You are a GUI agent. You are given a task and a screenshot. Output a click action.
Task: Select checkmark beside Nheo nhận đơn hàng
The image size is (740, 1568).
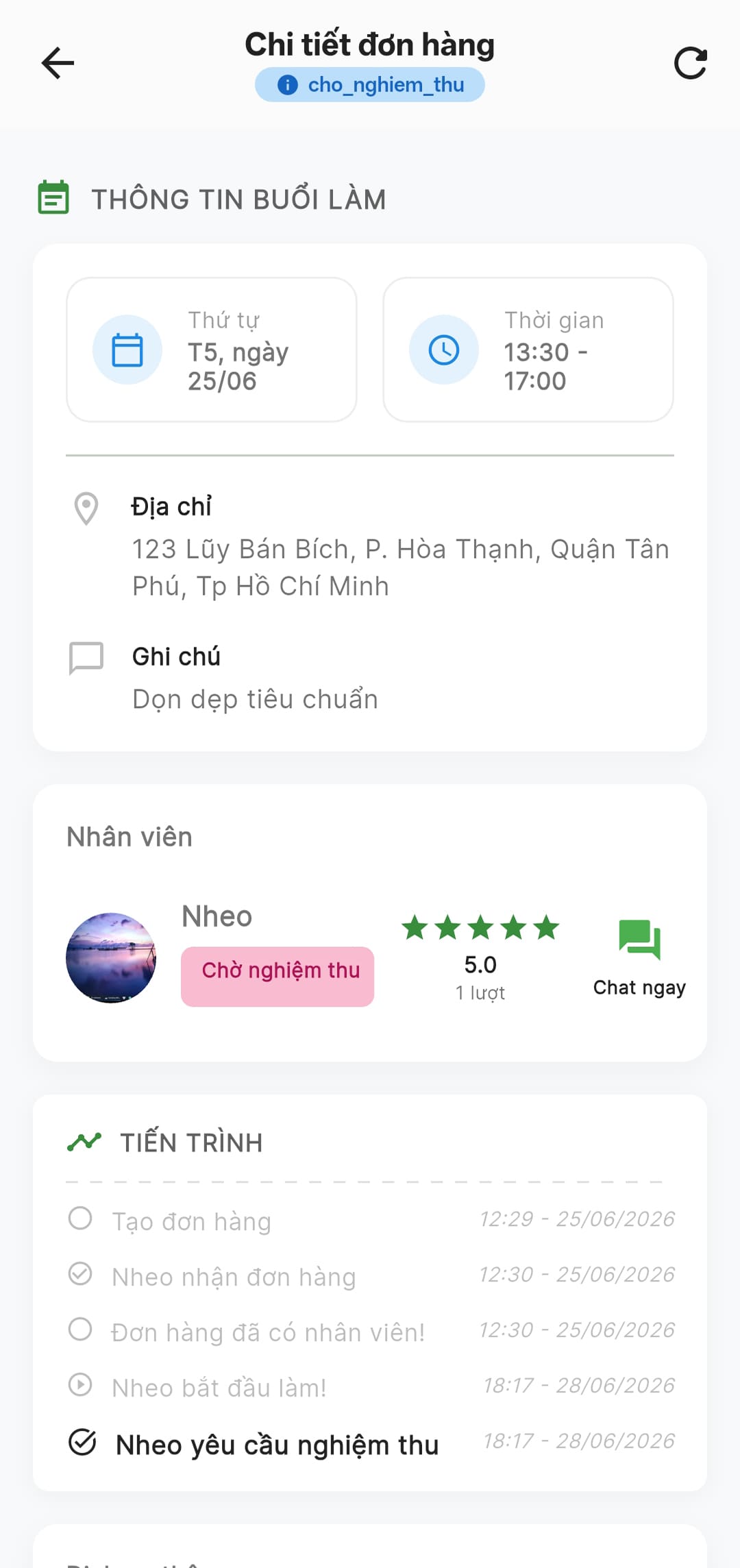coord(80,1273)
